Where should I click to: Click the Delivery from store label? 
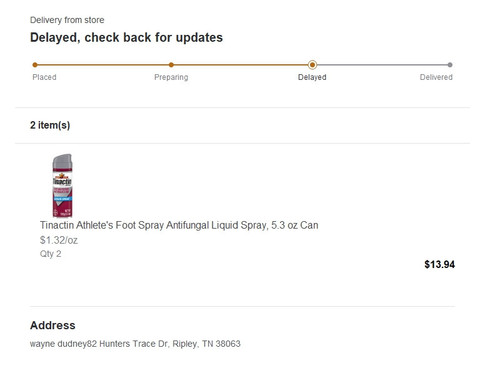(x=67, y=20)
